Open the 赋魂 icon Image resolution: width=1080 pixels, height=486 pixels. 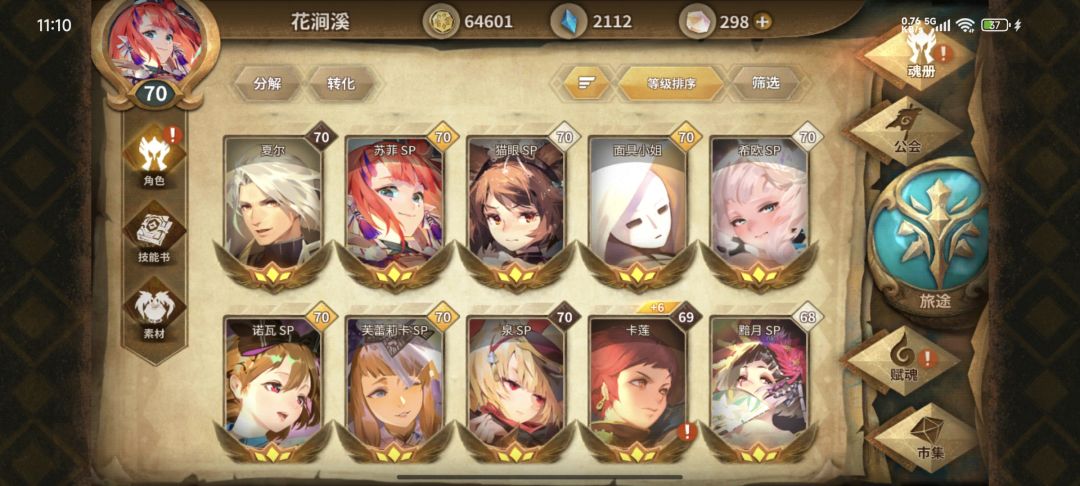click(904, 359)
